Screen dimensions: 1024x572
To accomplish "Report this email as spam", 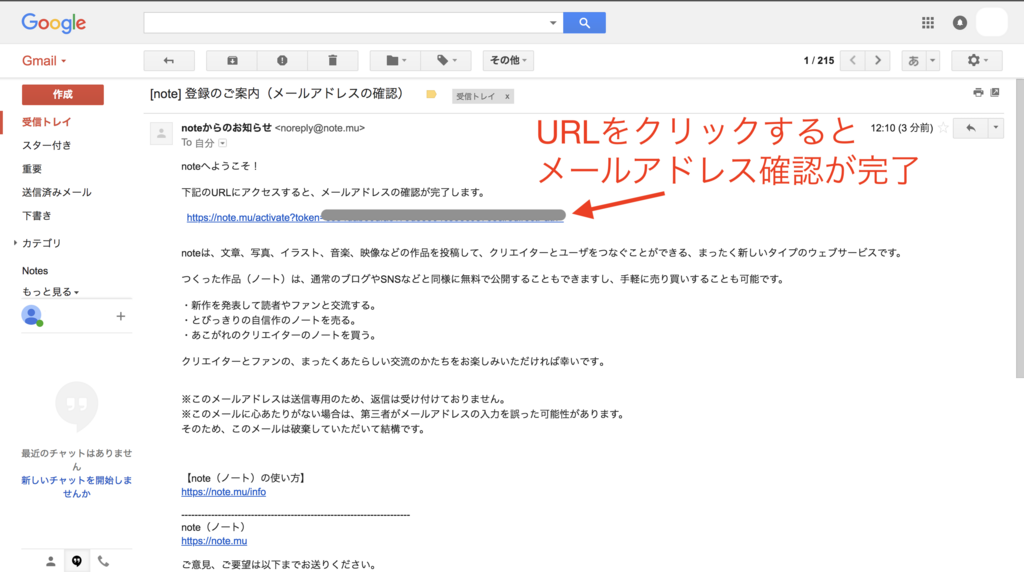I will (282, 60).
